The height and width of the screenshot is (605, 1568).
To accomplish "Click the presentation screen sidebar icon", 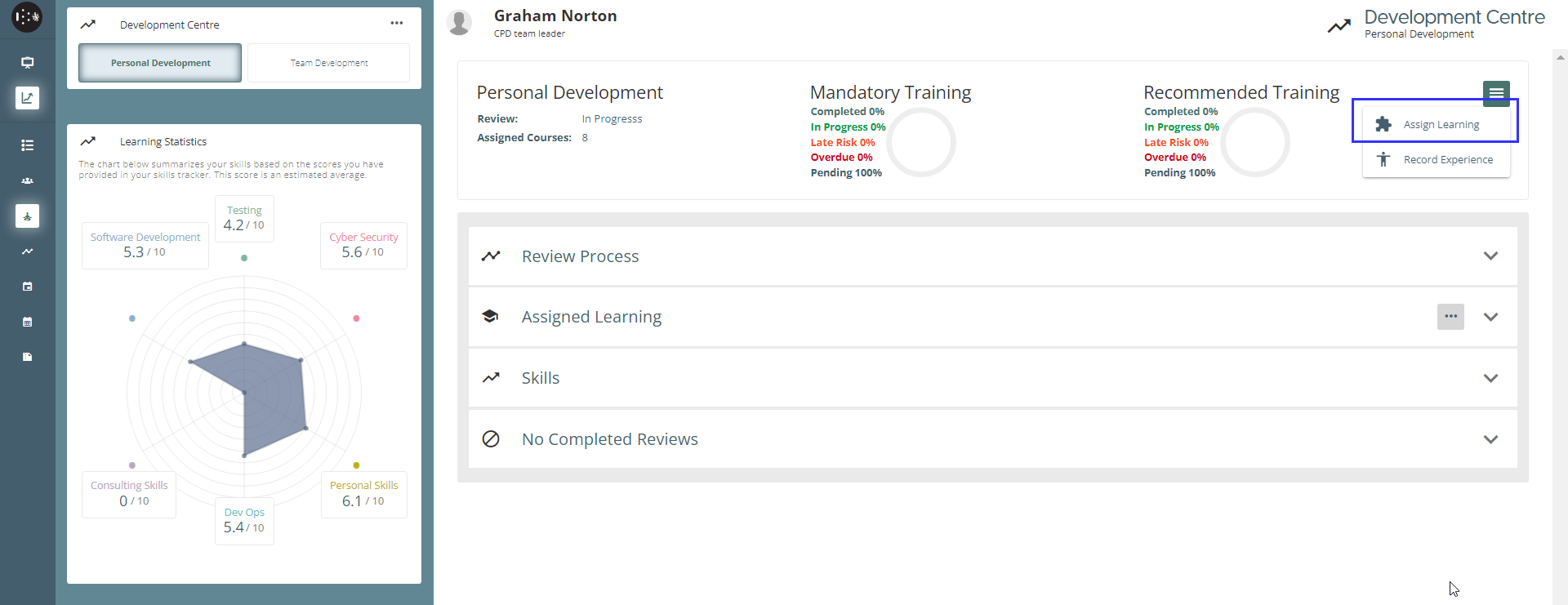I will 27,63.
